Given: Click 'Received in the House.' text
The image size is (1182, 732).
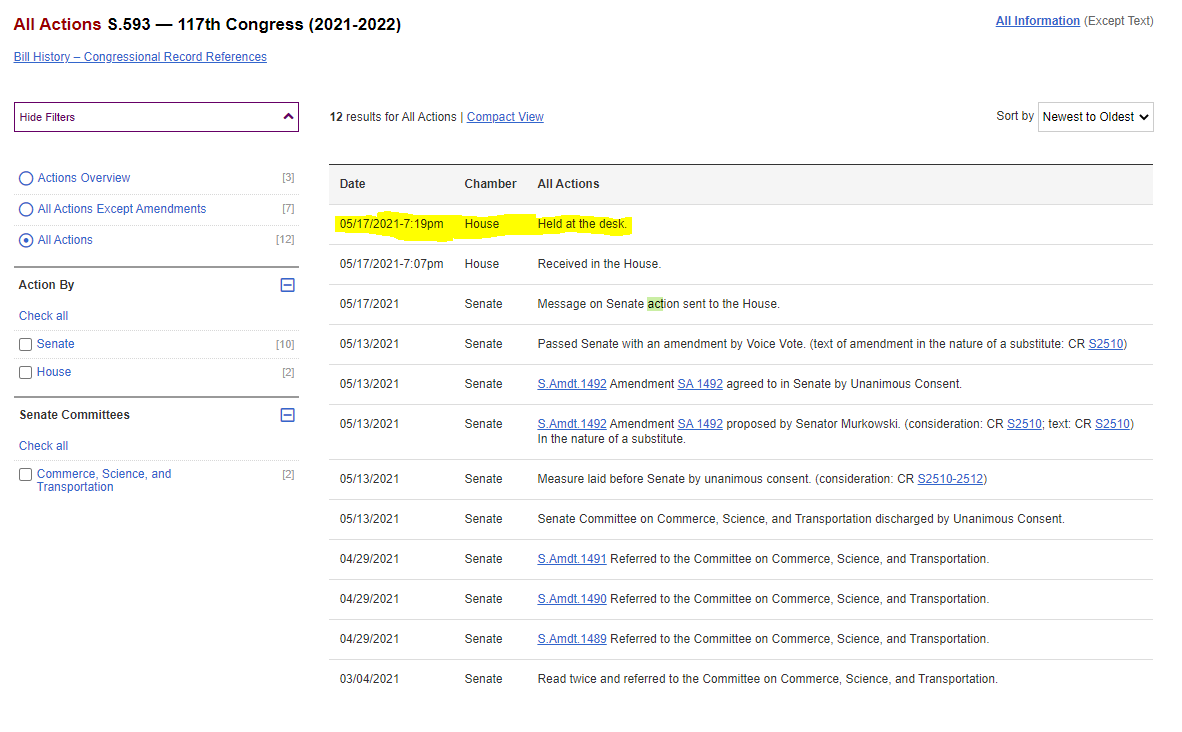Looking at the screenshot, I should coord(599,264).
